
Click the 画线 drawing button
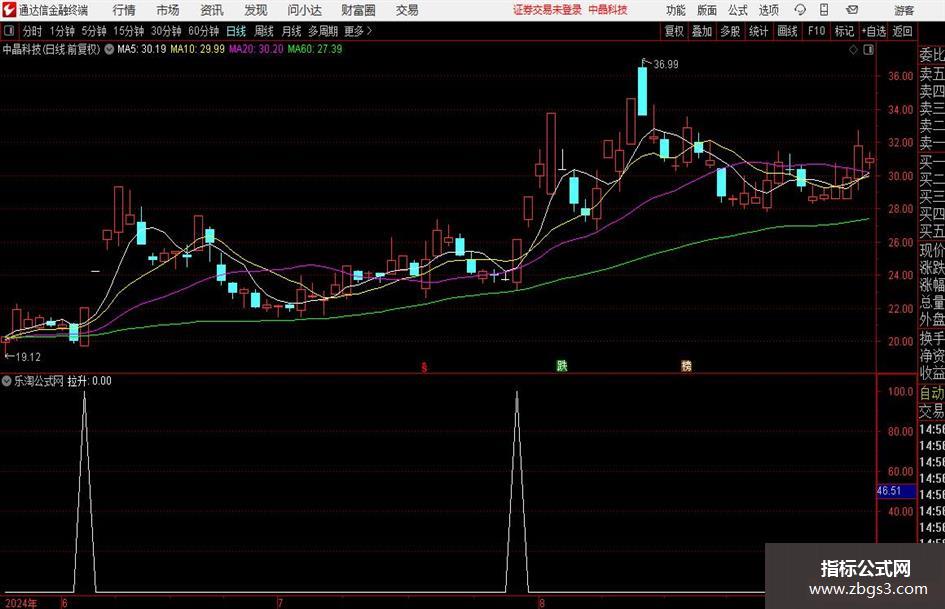pos(787,31)
